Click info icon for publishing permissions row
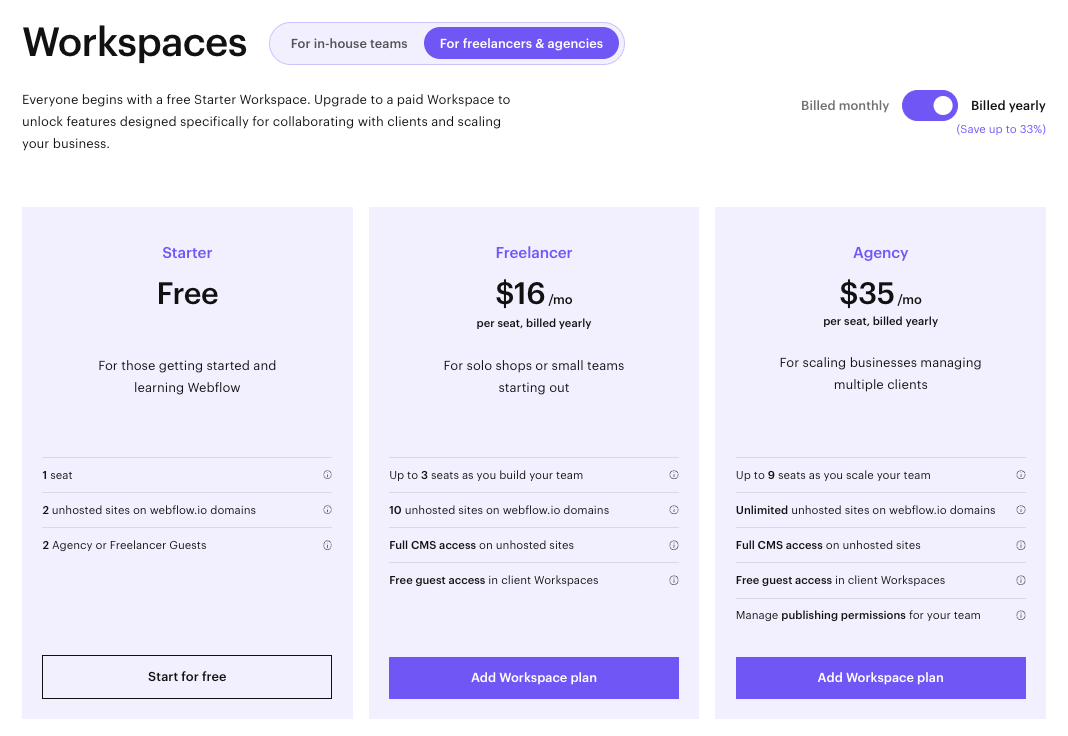Image resolution: width=1068 pixels, height=736 pixels. click(x=1021, y=615)
